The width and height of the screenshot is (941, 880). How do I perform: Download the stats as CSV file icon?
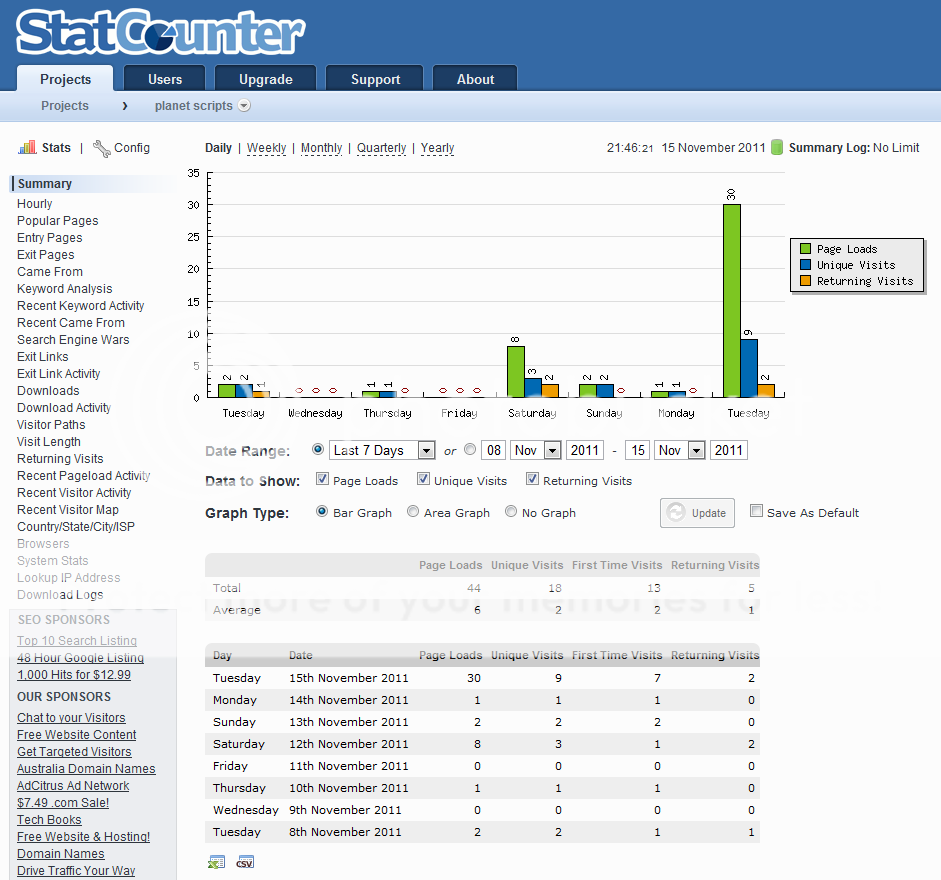point(245,862)
